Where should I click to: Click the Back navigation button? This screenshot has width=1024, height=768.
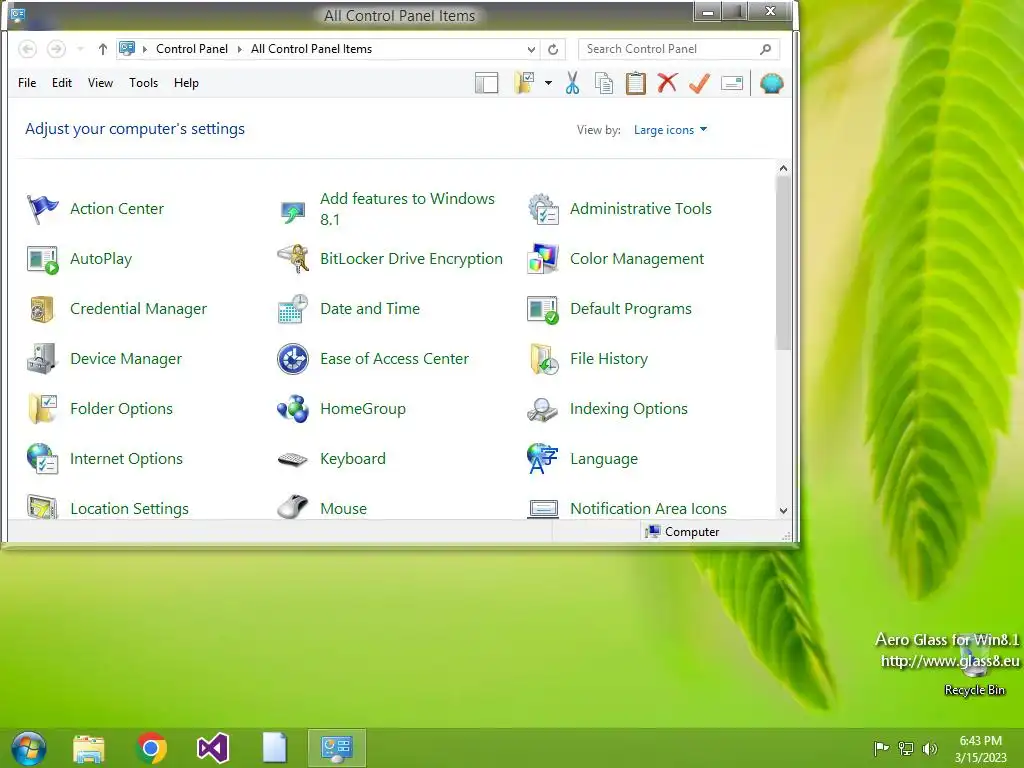tap(27, 49)
